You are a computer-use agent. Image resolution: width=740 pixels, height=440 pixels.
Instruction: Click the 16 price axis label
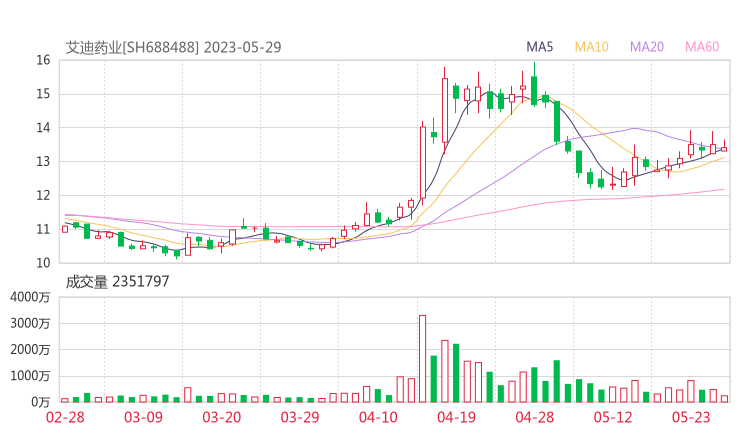pos(43,60)
